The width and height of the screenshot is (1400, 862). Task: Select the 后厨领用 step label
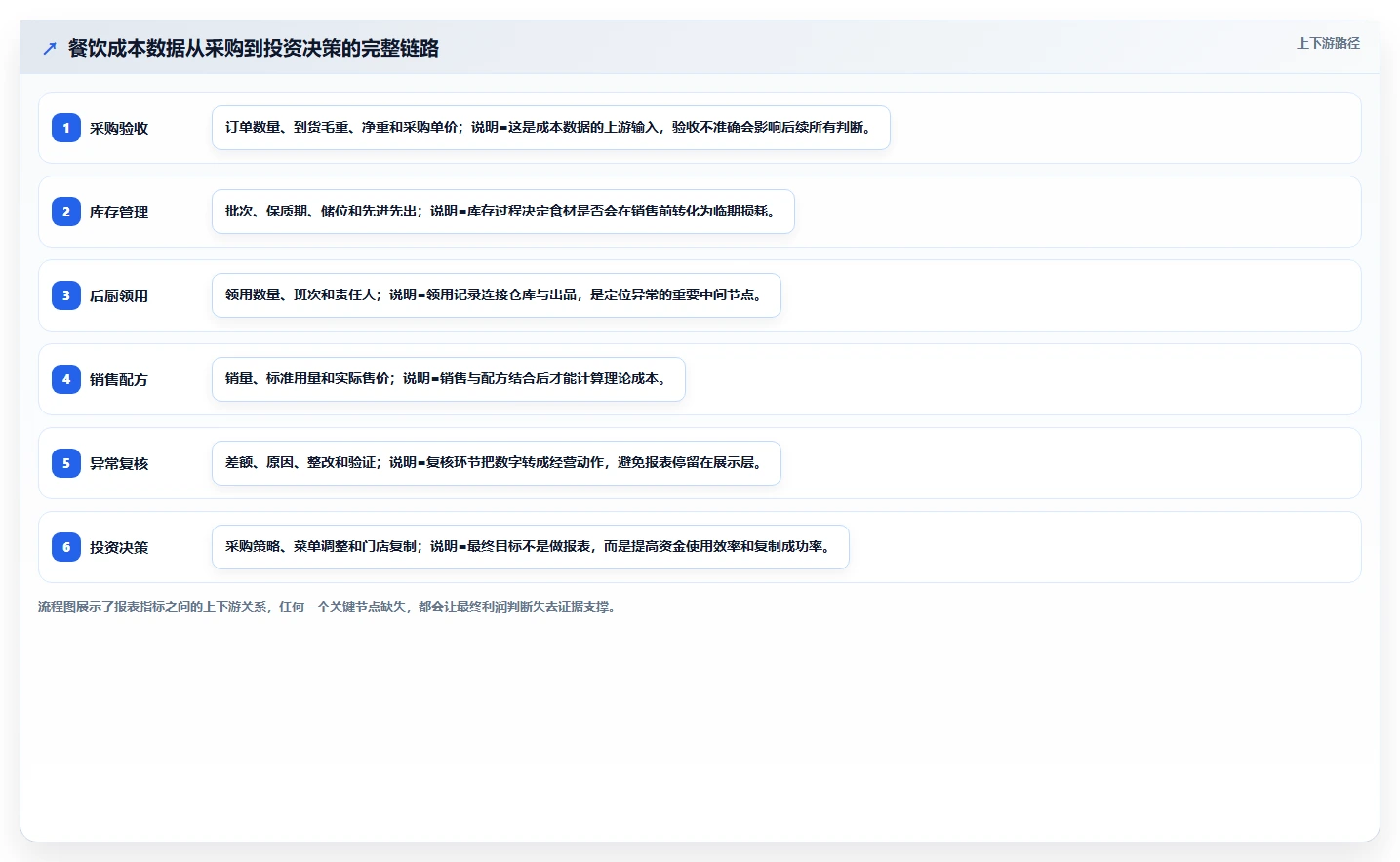click(119, 296)
